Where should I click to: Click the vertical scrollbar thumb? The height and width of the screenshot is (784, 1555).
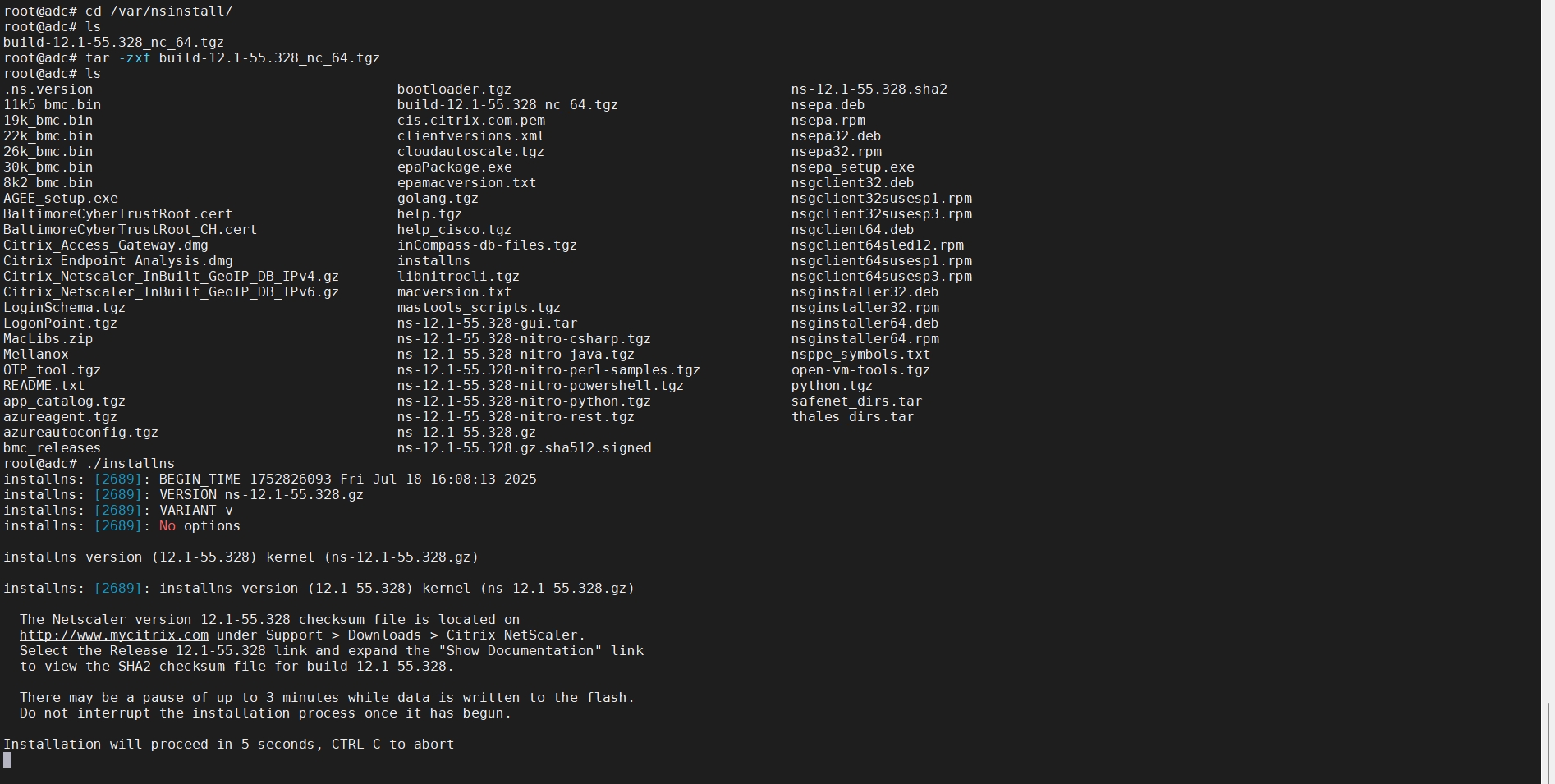pyautogui.click(x=1548, y=743)
